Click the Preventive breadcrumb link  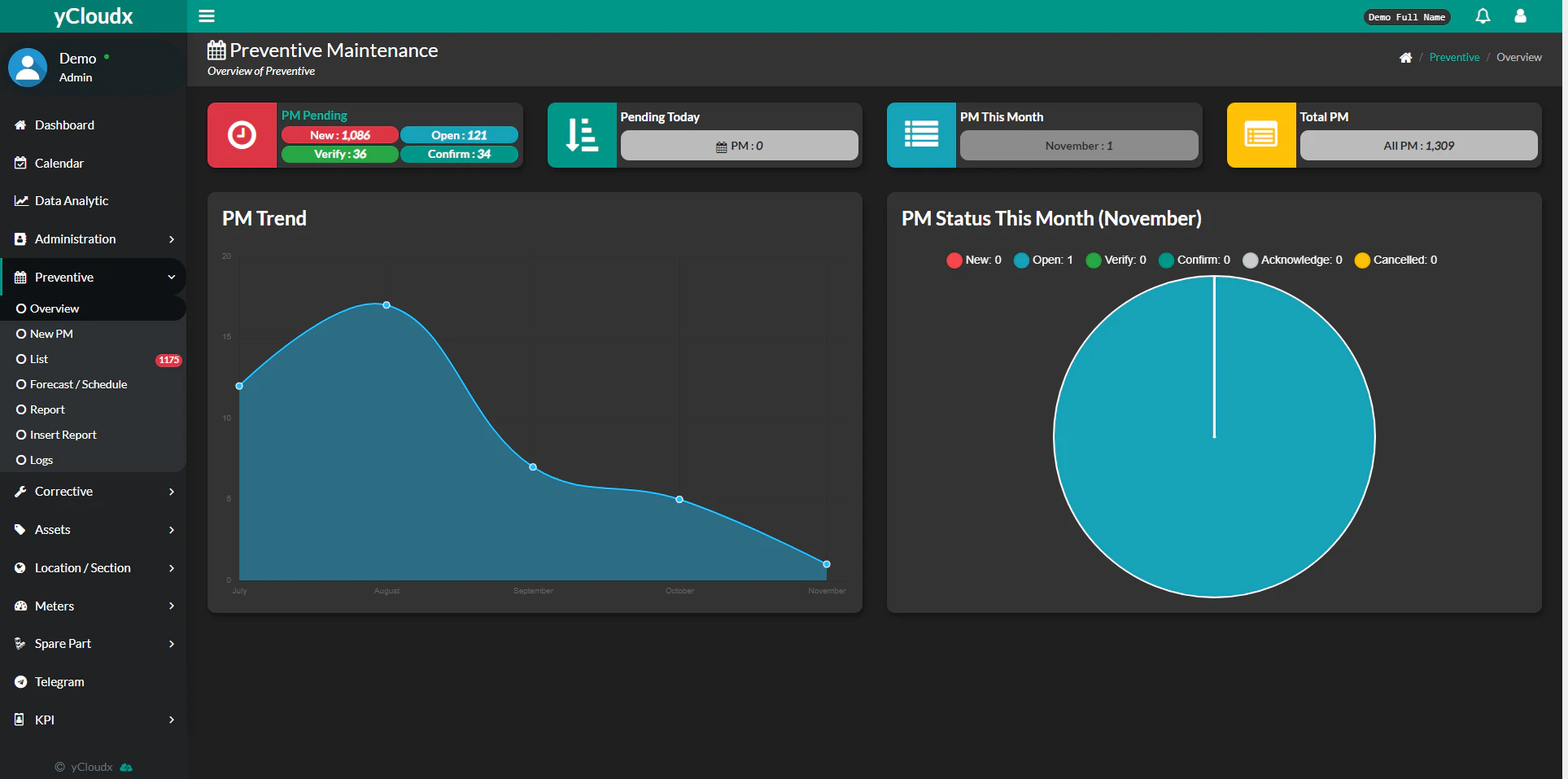(x=1454, y=57)
